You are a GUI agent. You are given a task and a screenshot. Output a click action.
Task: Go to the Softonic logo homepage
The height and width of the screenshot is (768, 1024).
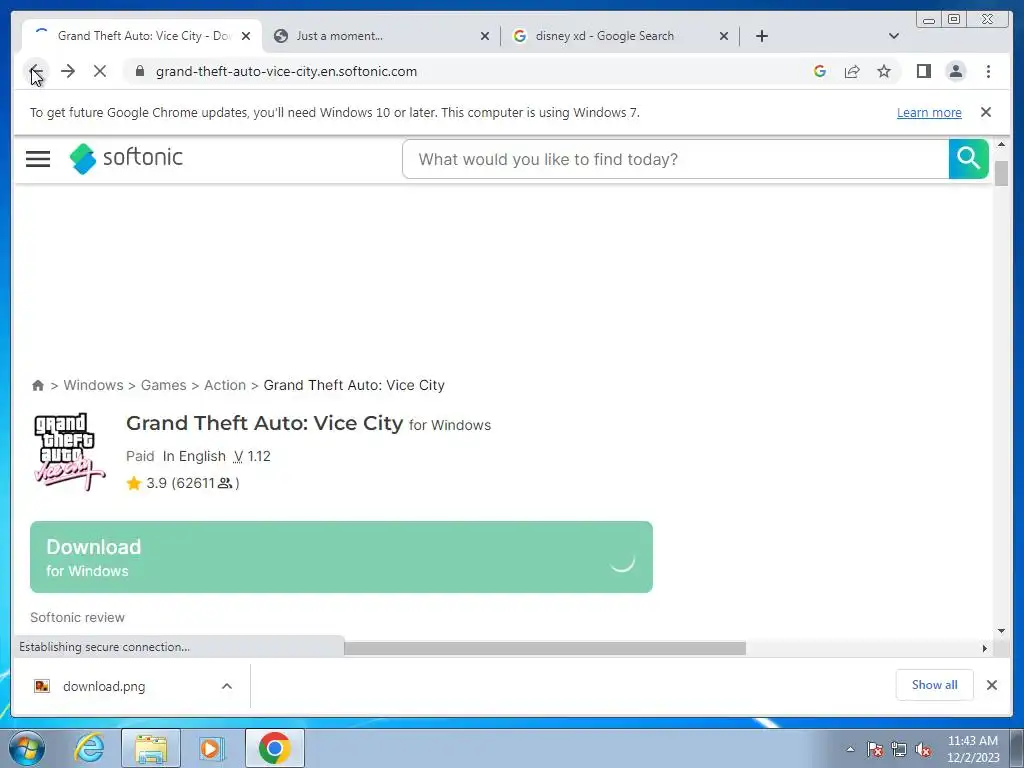pyautogui.click(x=126, y=158)
